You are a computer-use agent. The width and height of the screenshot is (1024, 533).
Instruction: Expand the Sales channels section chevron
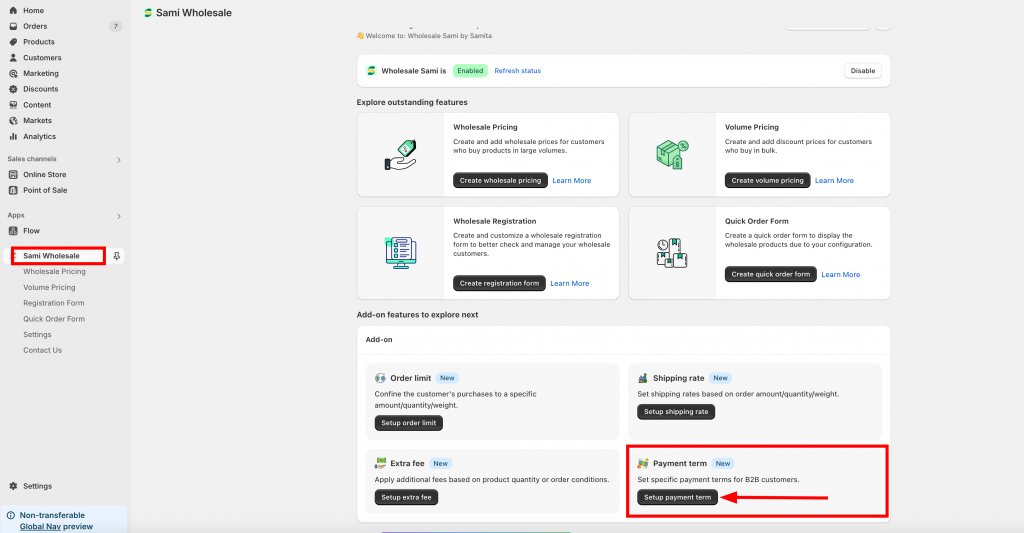coord(119,160)
